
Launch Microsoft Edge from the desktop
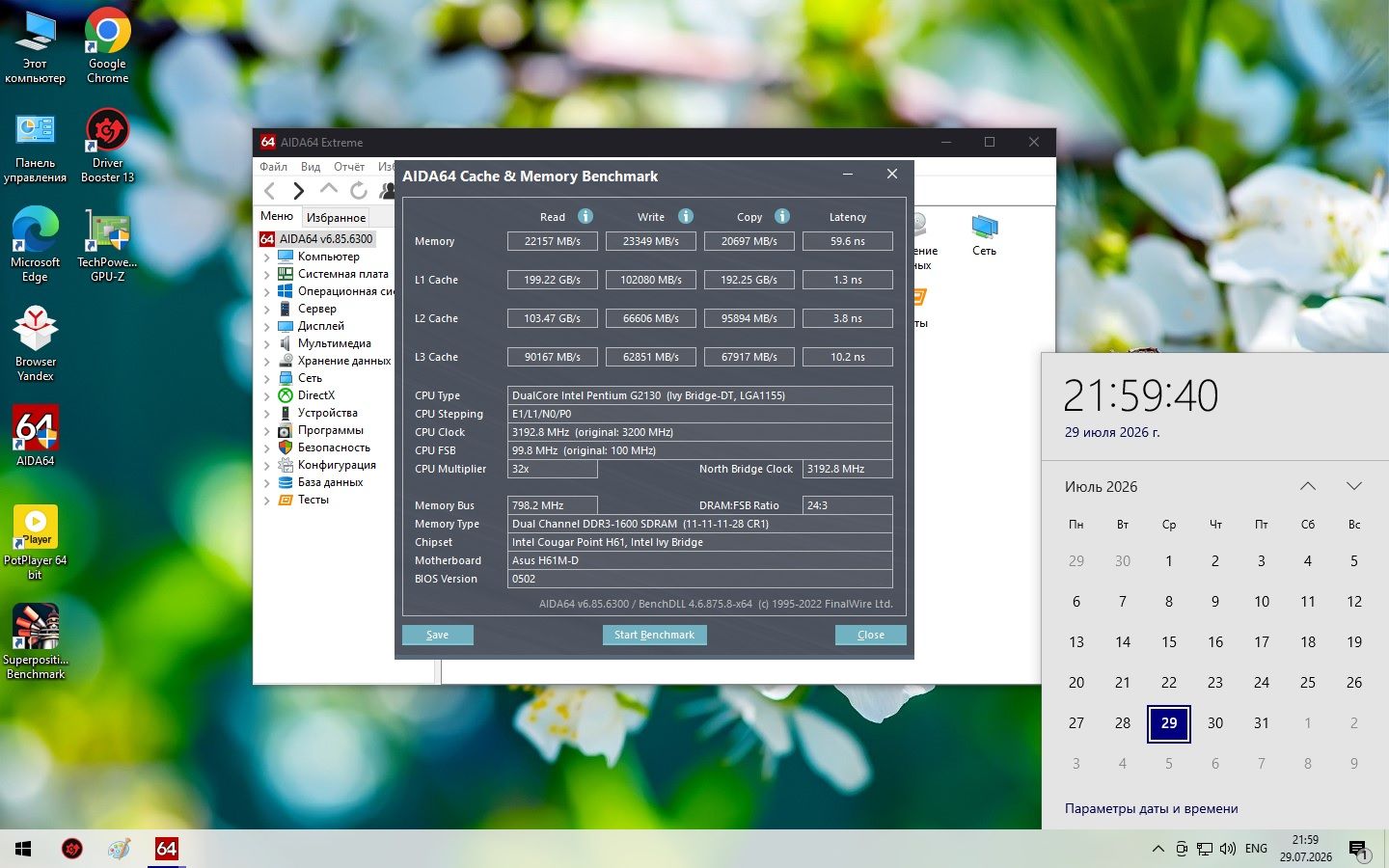point(36,244)
